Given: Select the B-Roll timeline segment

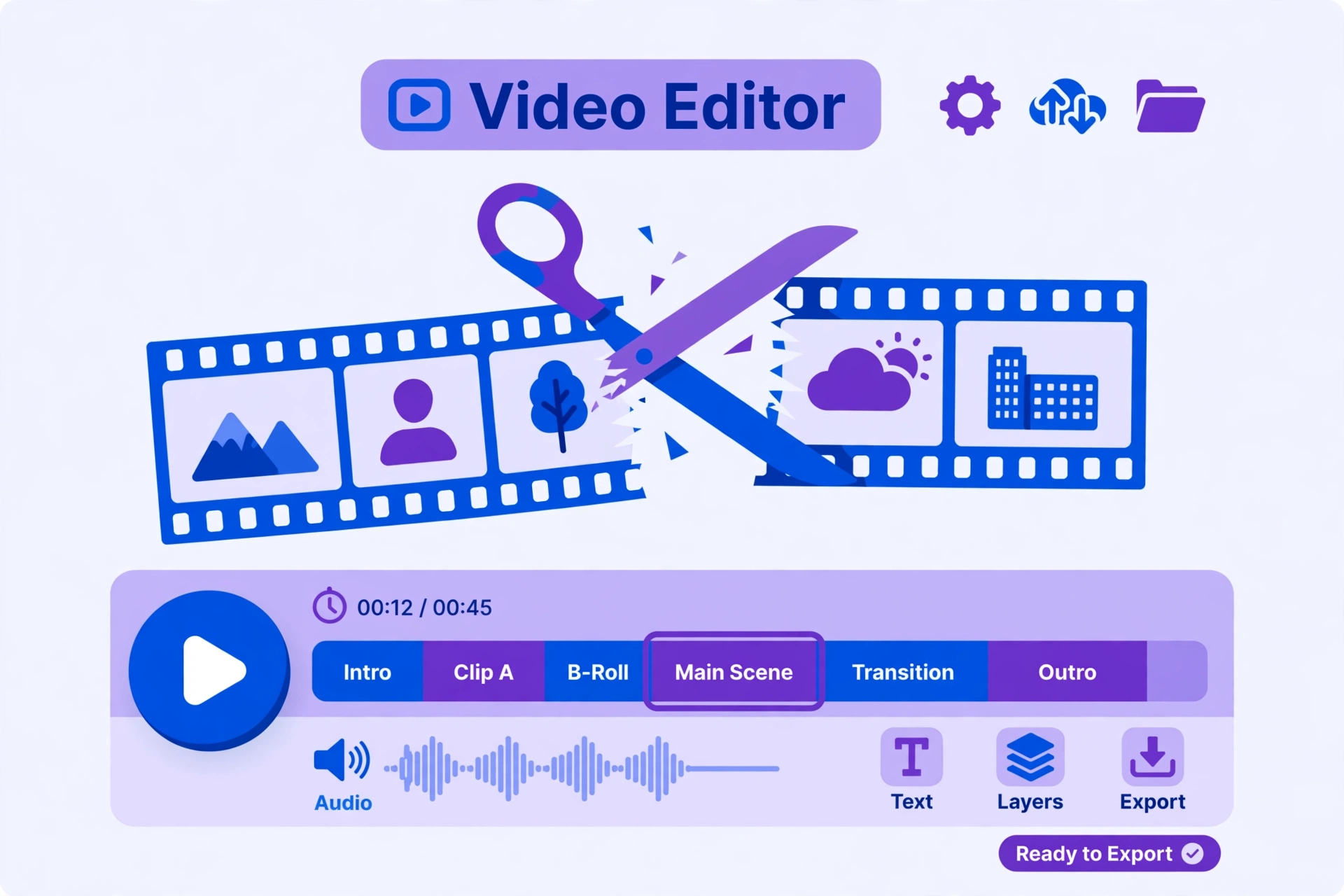Looking at the screenshot, I should (595, 671).
